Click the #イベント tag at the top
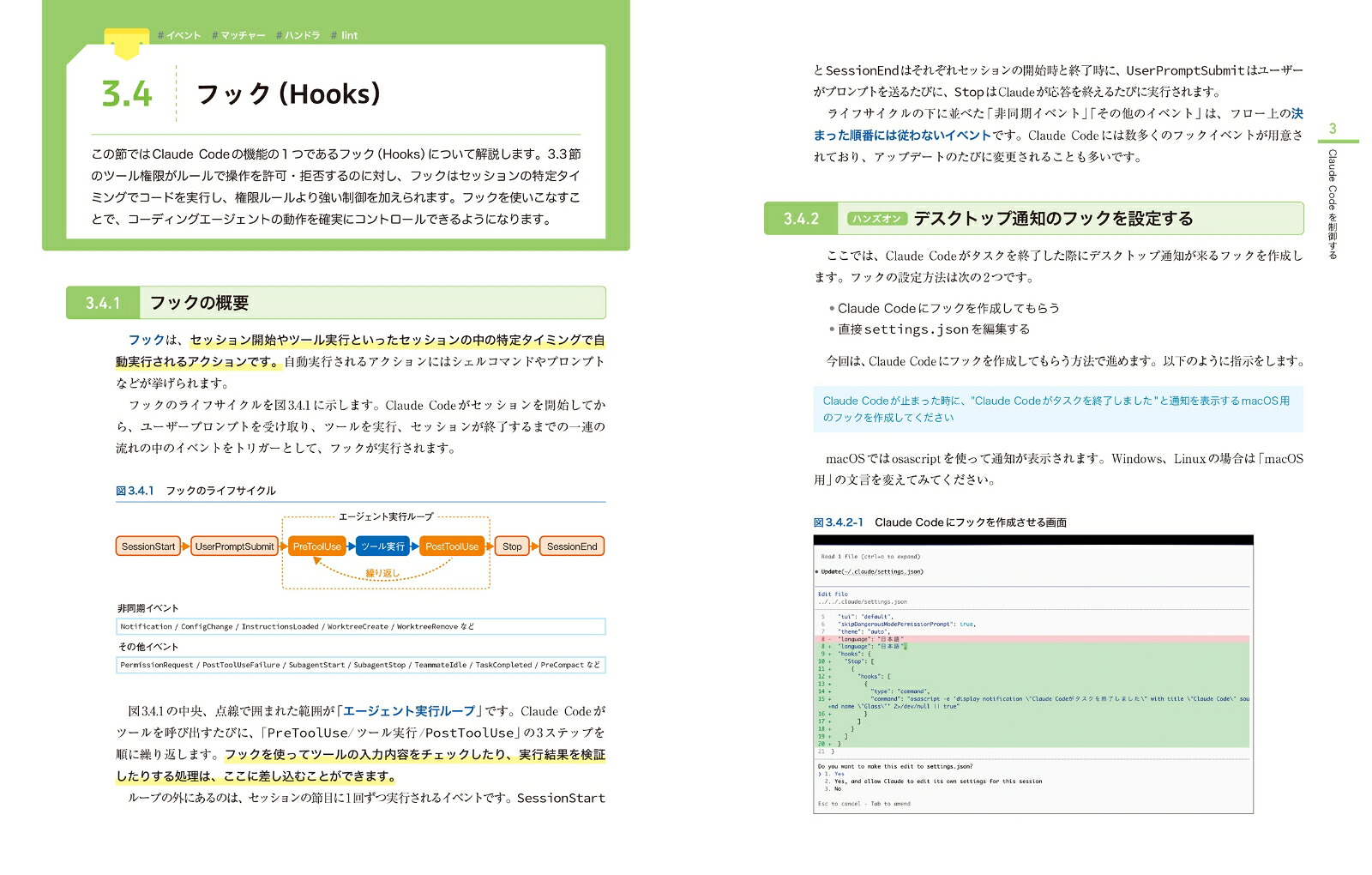Viewport: 1372px width, 875px height. click(179, 35)
